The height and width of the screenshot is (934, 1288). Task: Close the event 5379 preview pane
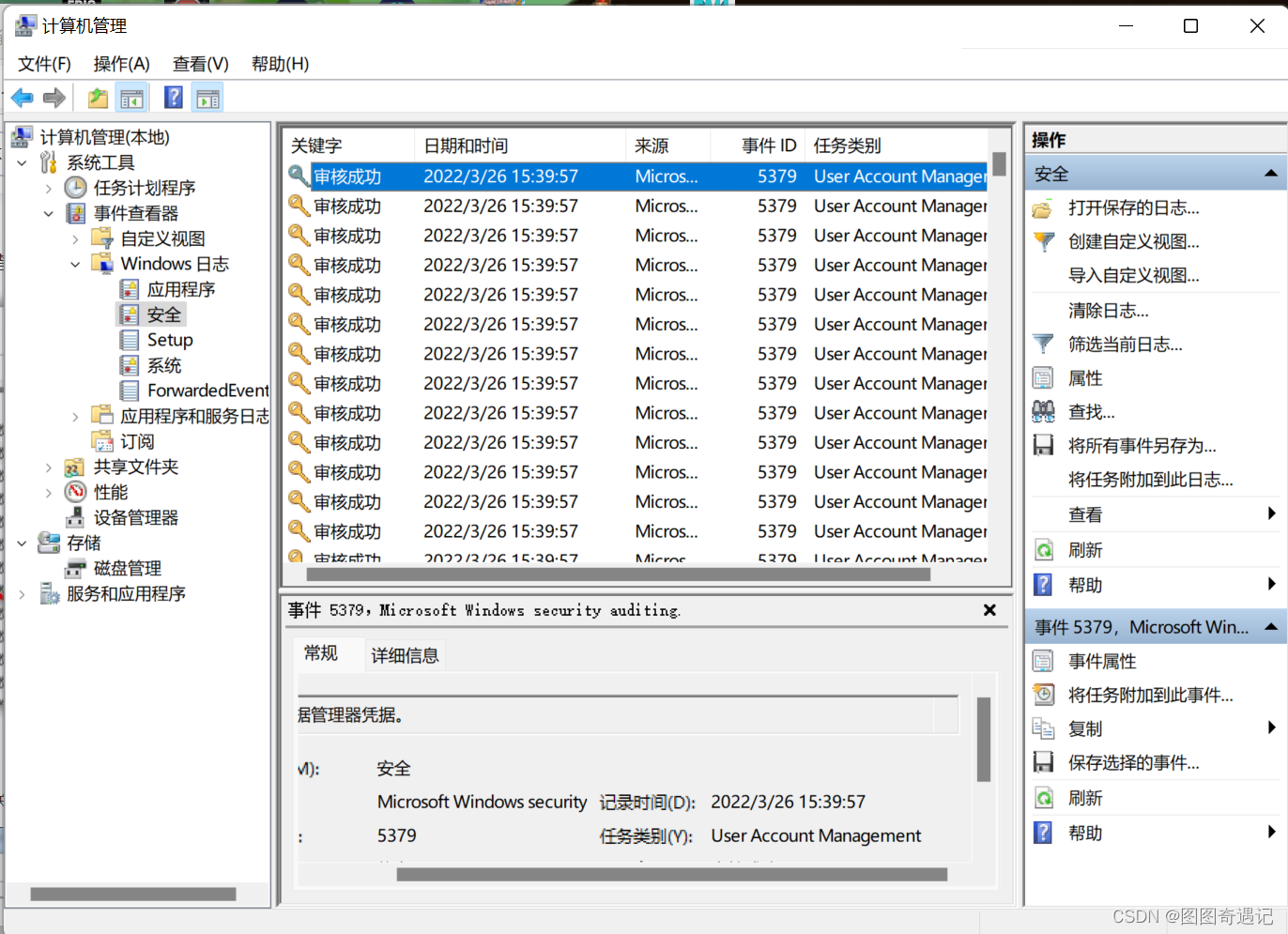(989, 610)
